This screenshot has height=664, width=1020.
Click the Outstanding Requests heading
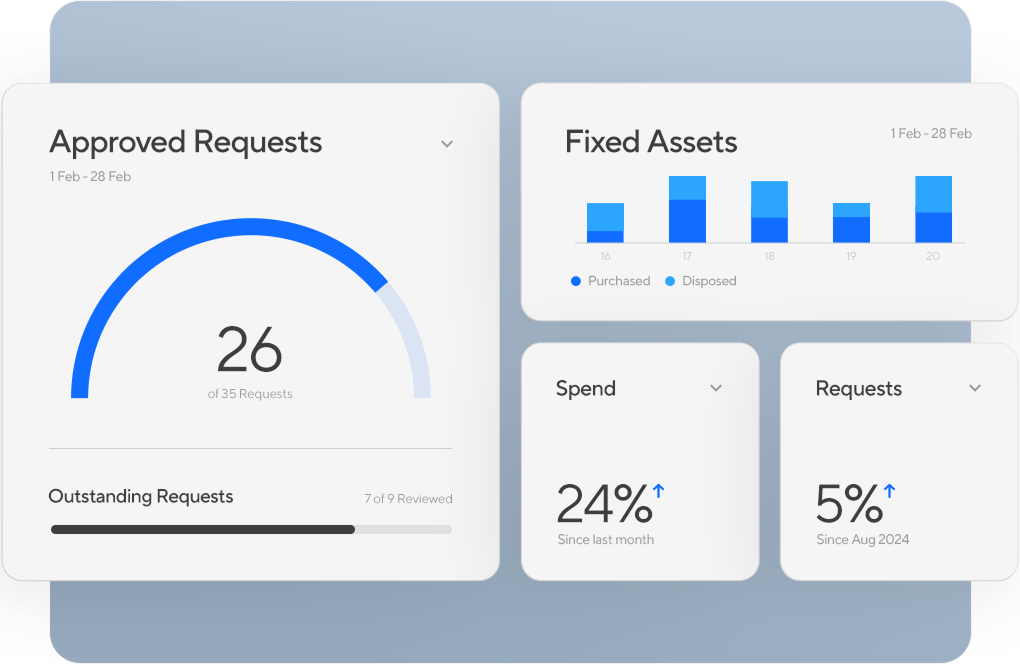point(141,497)
